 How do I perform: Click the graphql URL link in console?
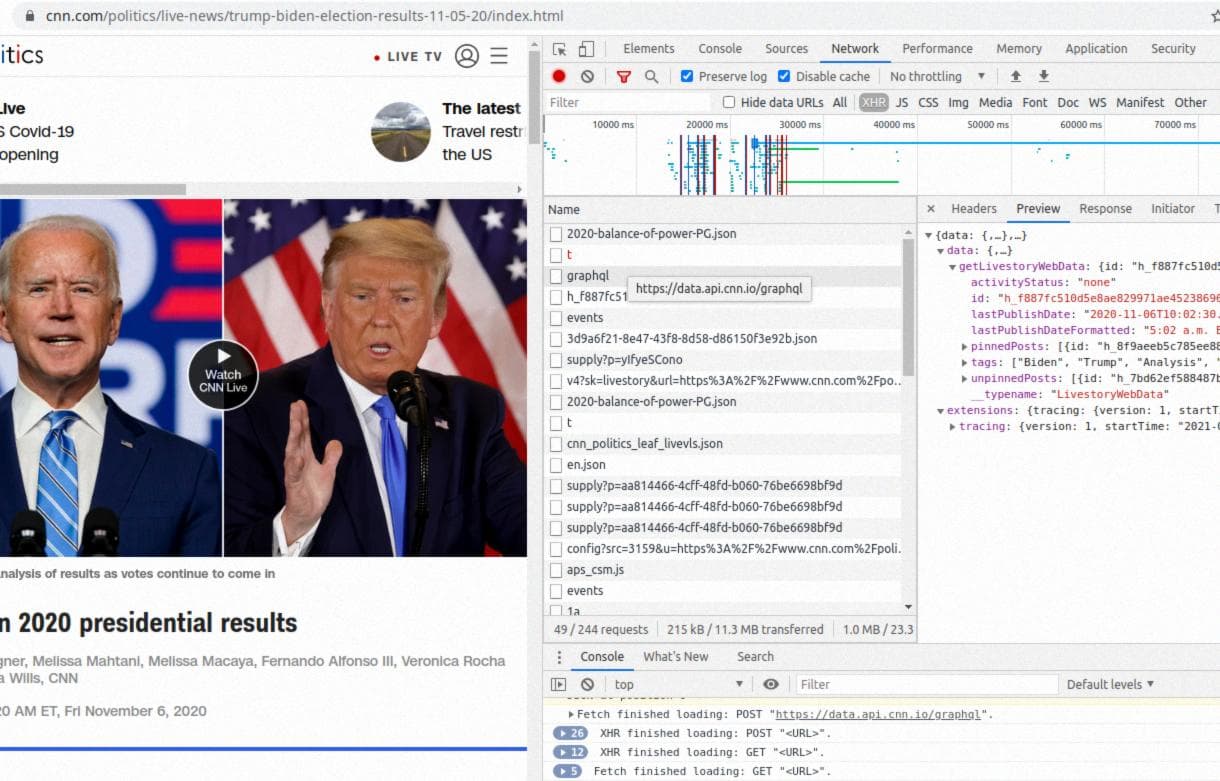coord(882,714)
